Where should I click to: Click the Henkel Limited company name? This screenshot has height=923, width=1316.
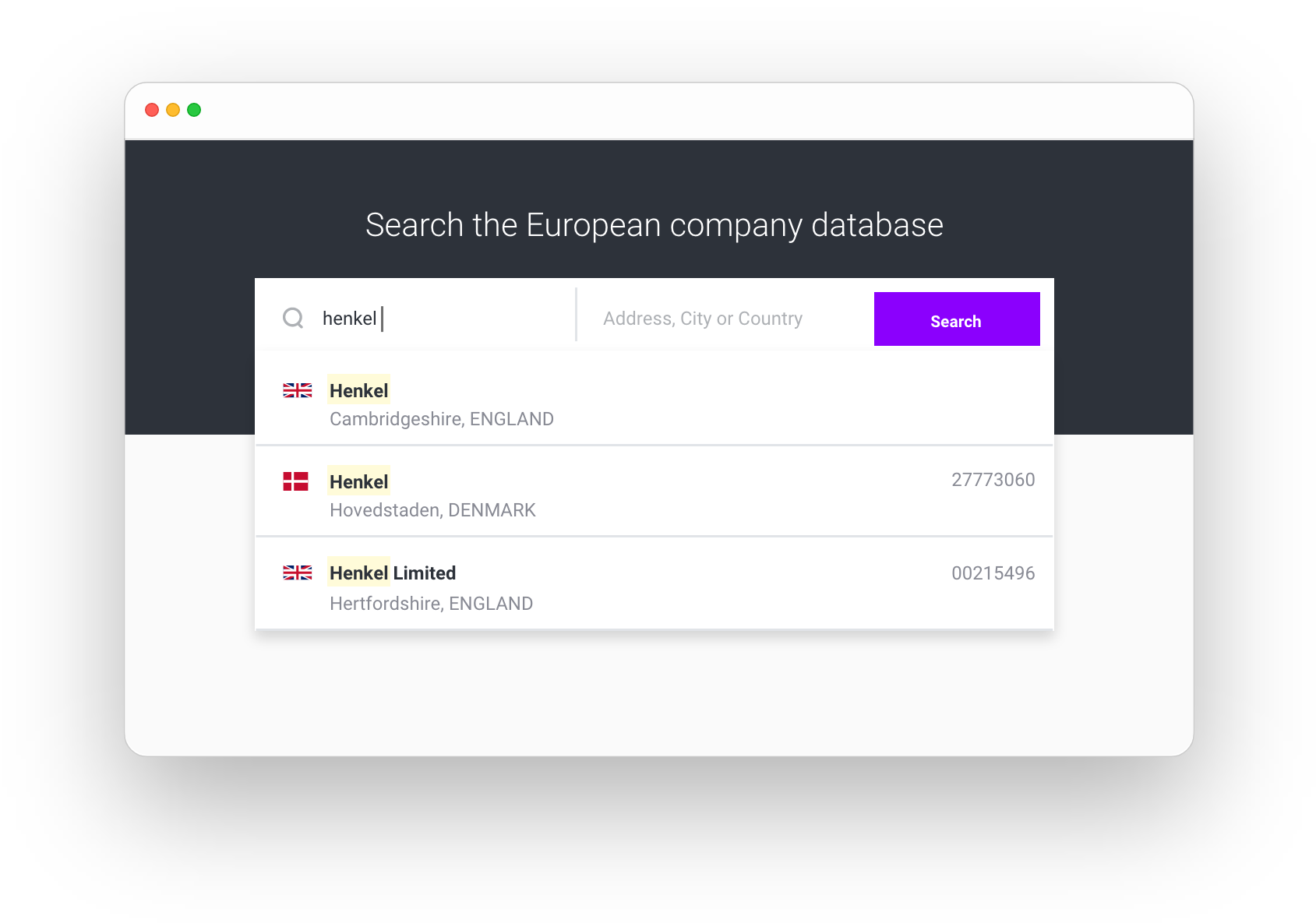pos(393,573)
